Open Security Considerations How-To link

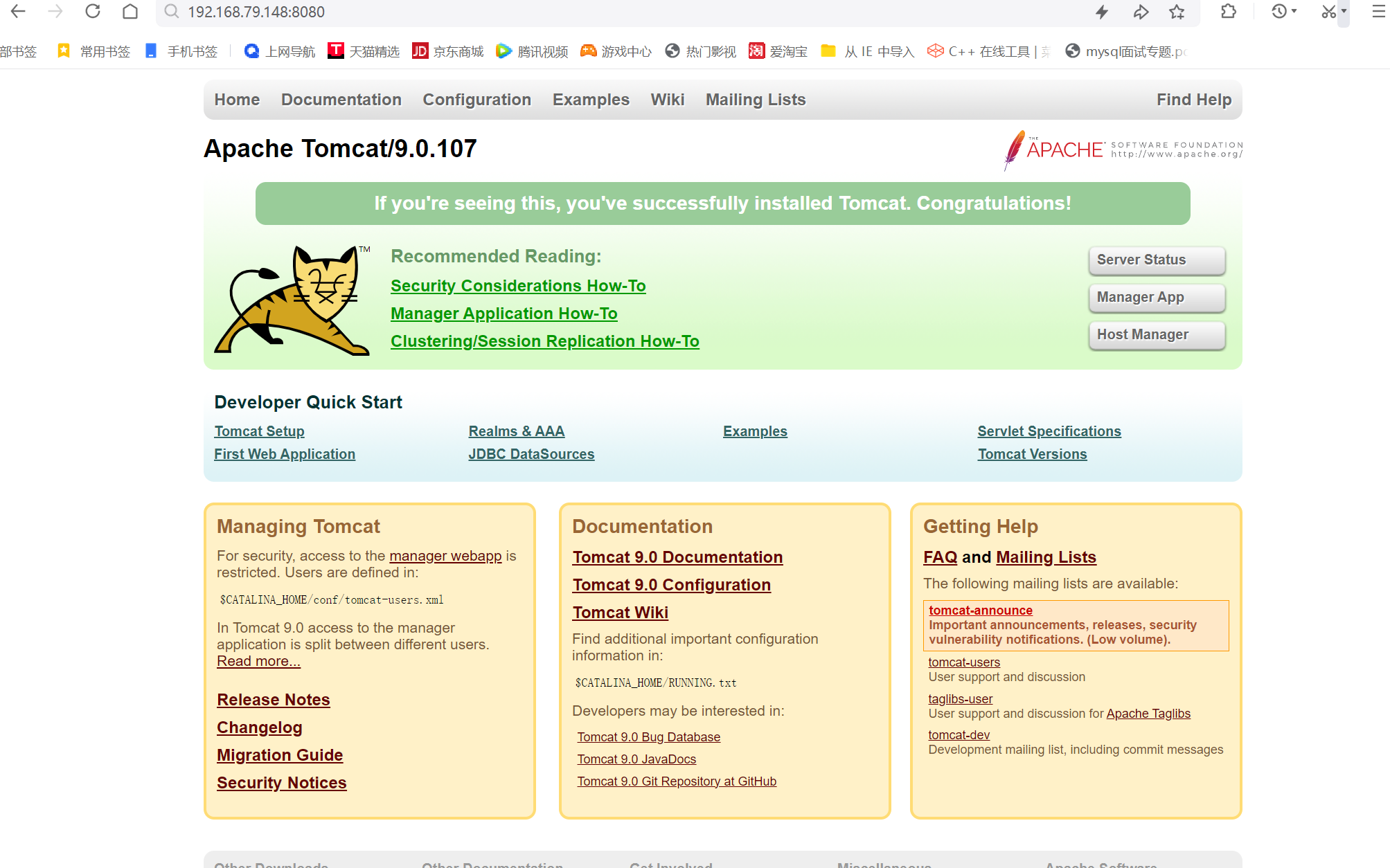pos(518,286)
